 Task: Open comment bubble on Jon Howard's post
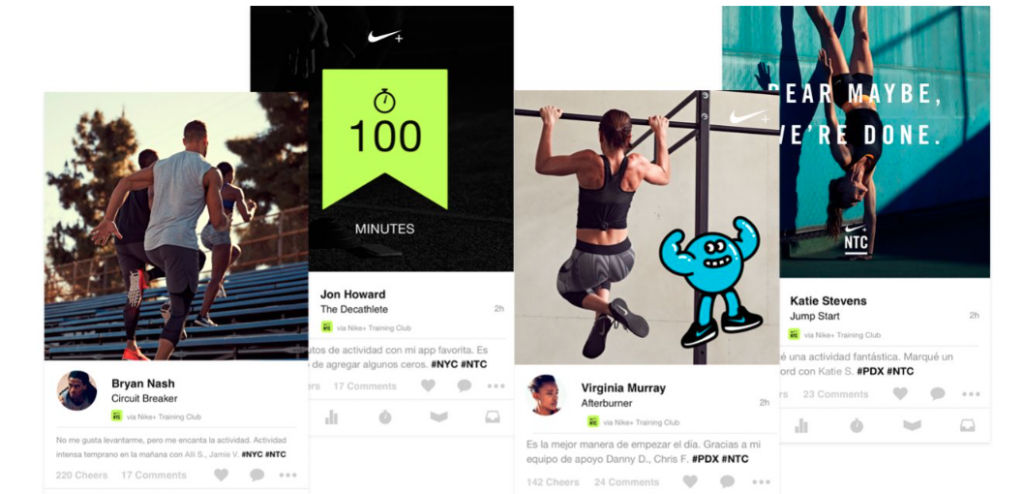pyautogui.click(x=464, y=386)
